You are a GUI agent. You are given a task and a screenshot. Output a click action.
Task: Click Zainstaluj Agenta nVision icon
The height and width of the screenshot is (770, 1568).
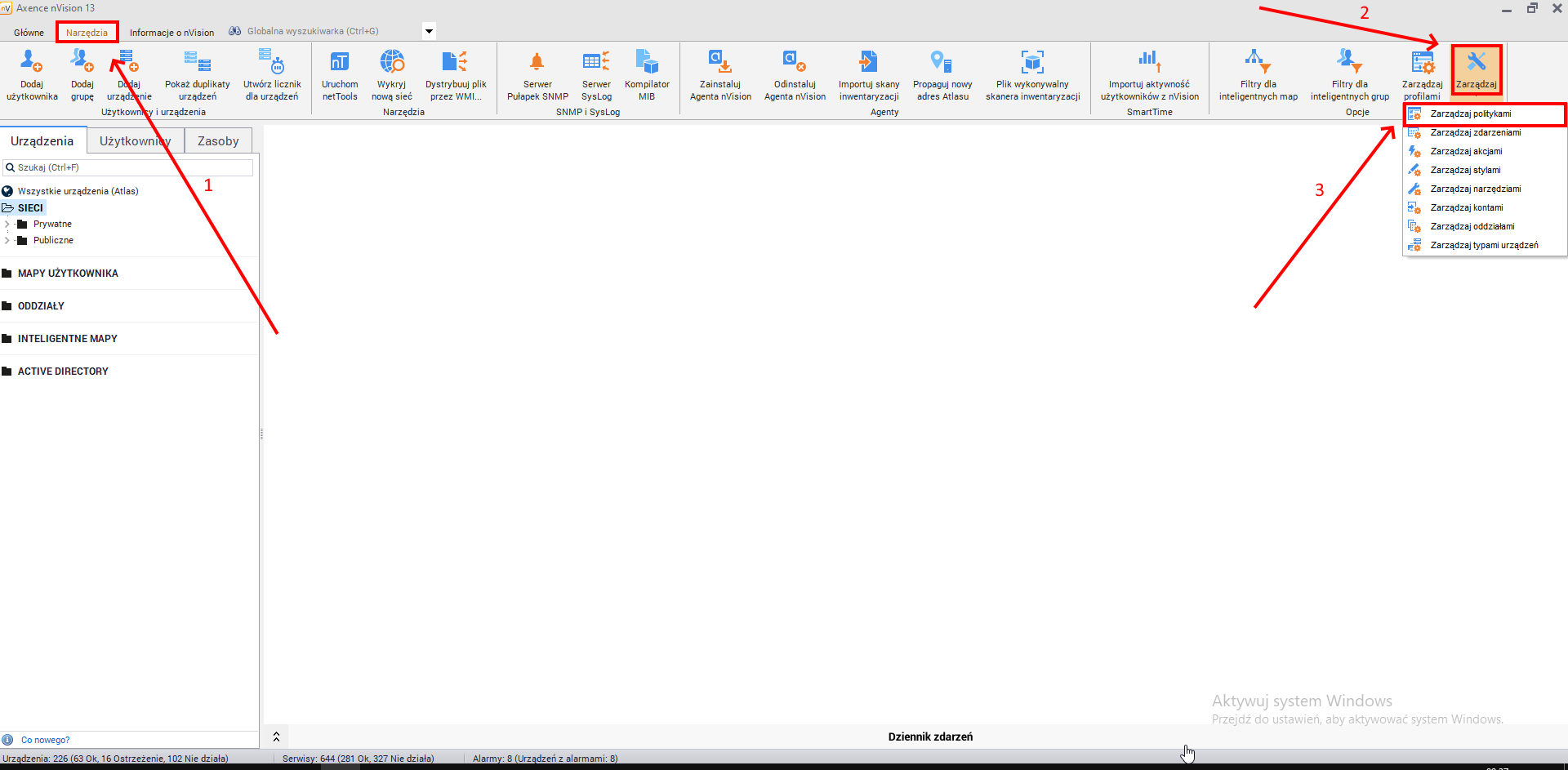[x=720, y=62]
